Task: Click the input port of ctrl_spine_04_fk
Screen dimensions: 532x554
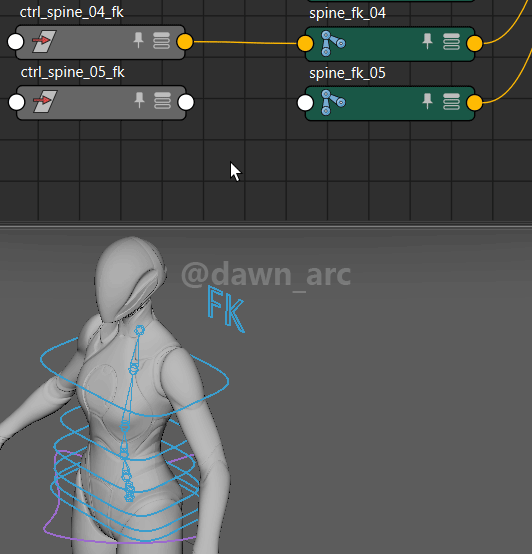Action: pos(16,42)
